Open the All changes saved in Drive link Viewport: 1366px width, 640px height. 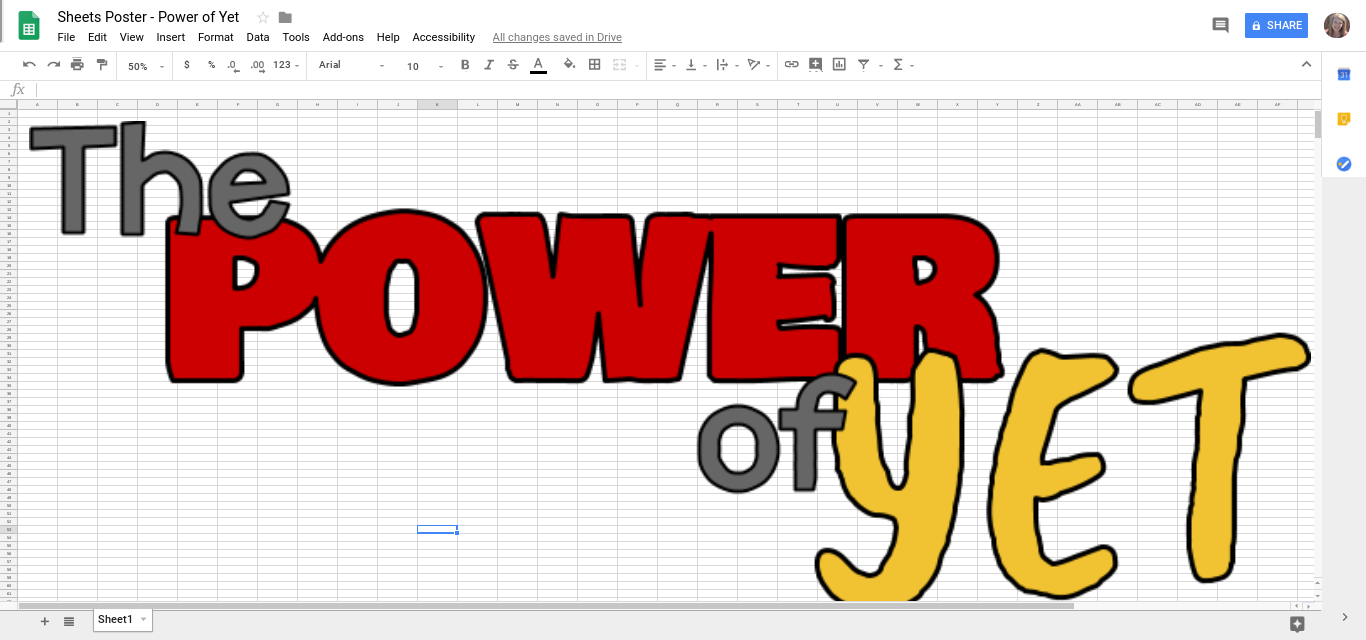(x=557, y=37)
